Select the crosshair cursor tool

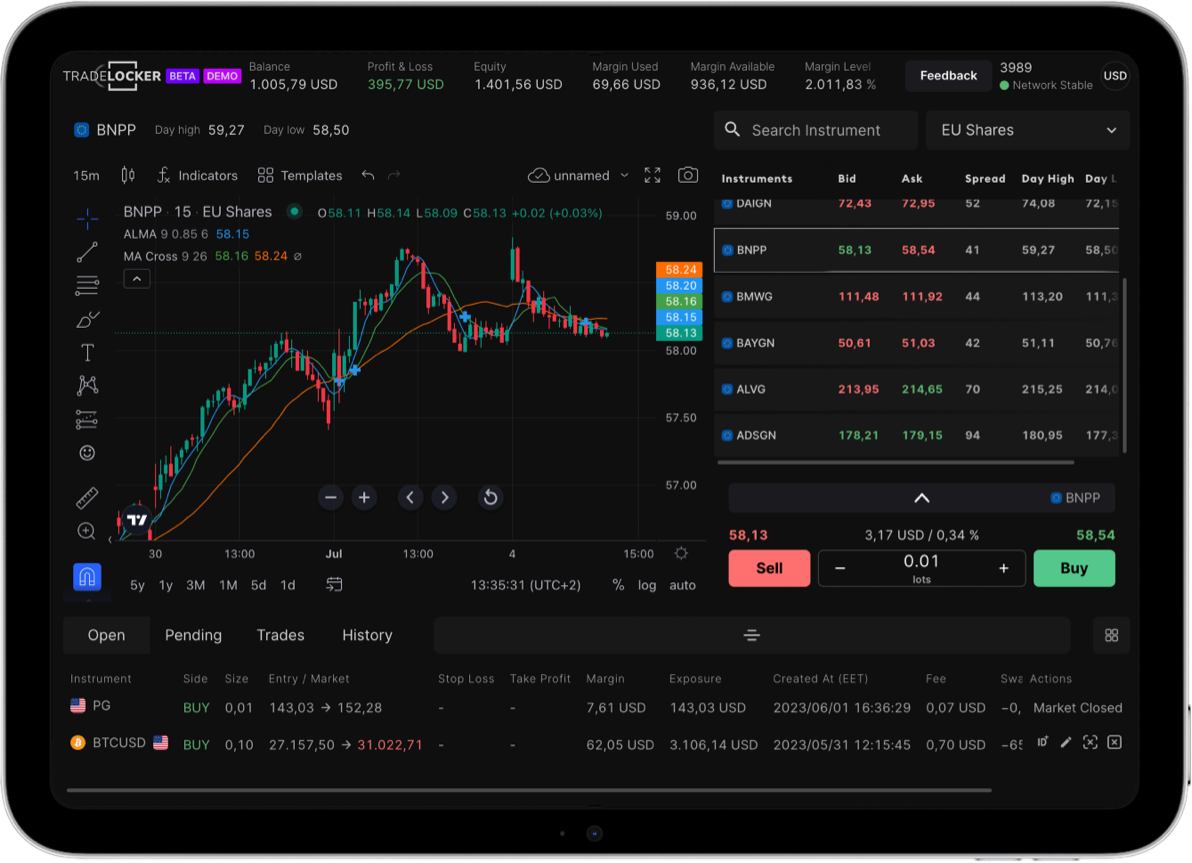pyautogui.click(x=87, y=219)
